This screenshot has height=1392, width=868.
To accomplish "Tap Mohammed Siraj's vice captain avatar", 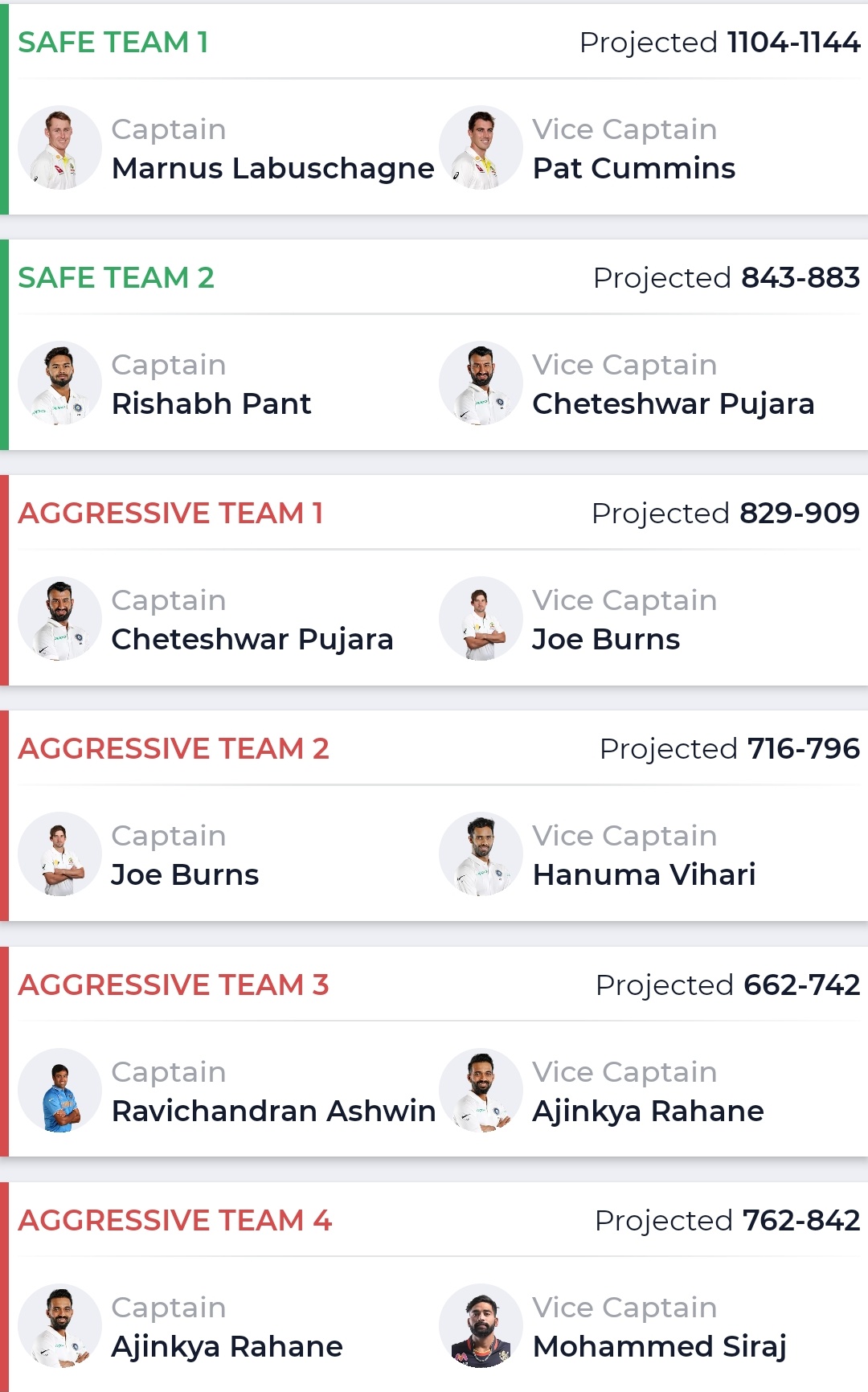I will tap(481, 1326).
